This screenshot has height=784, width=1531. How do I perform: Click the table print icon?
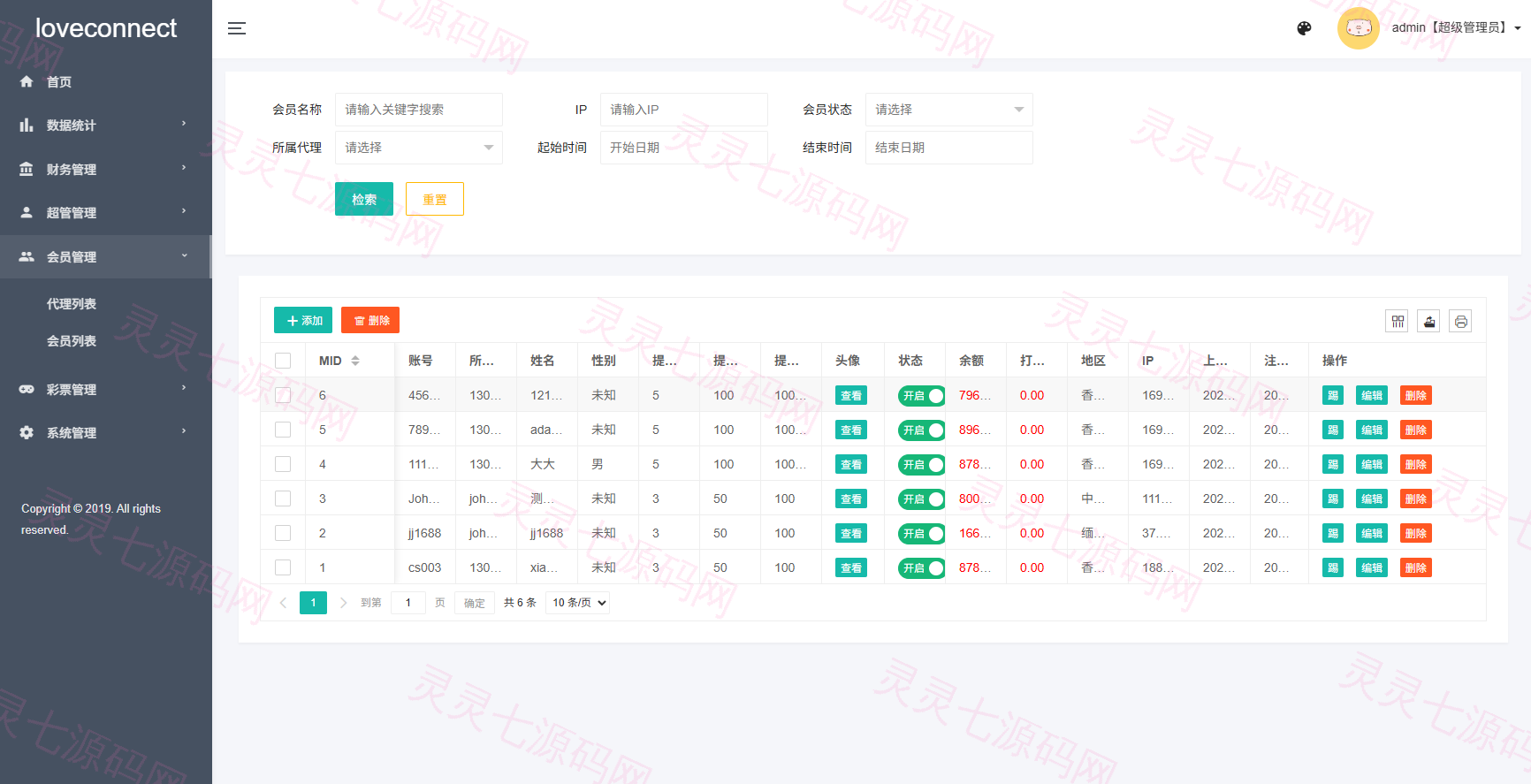tap(1460, 321)
